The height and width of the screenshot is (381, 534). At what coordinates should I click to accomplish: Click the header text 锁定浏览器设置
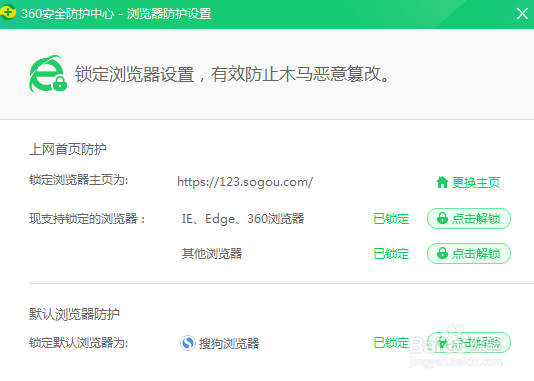135,74
